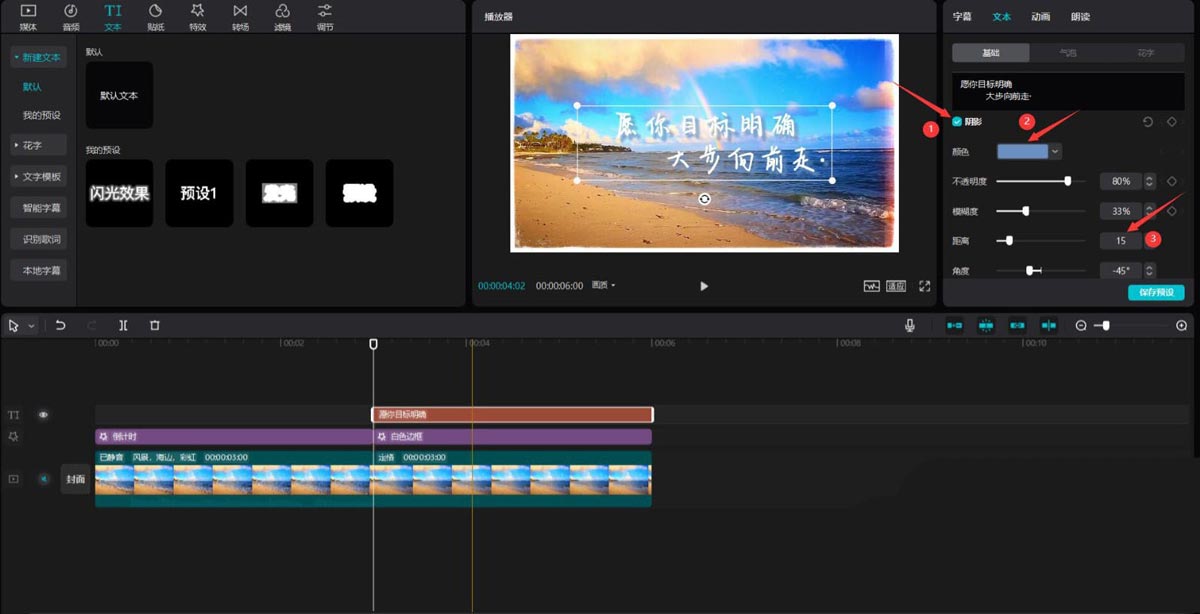Click the microphone recording icon above the timeline

tap(909, 325)
